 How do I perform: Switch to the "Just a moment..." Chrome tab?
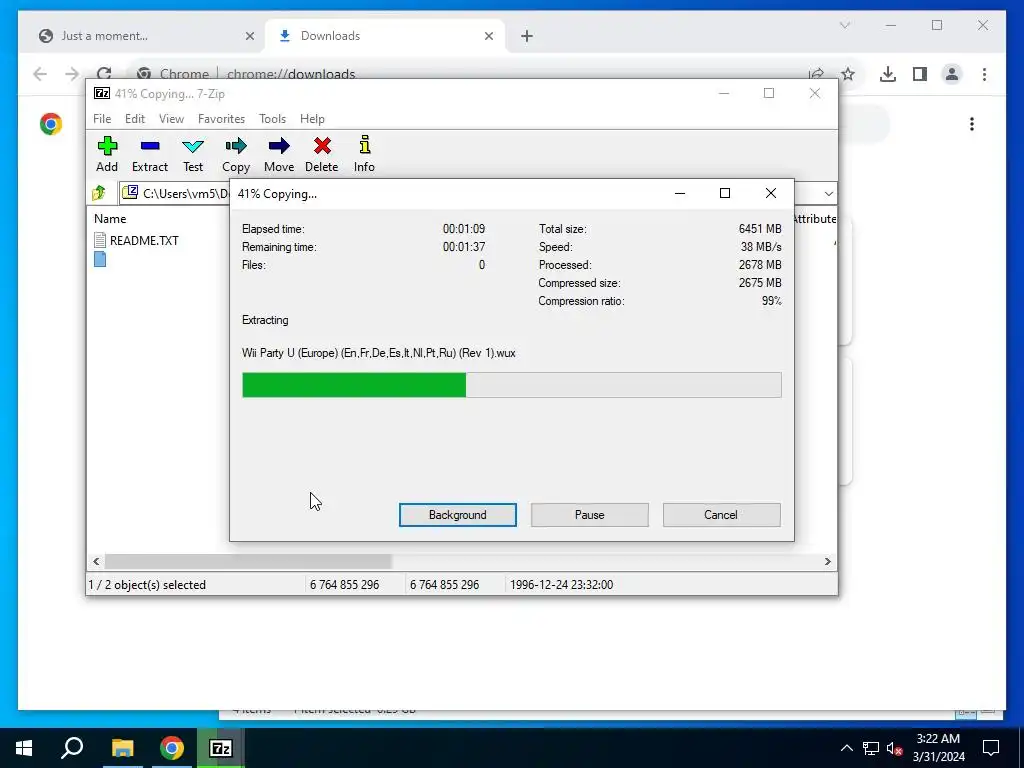(x=146, y=36)
